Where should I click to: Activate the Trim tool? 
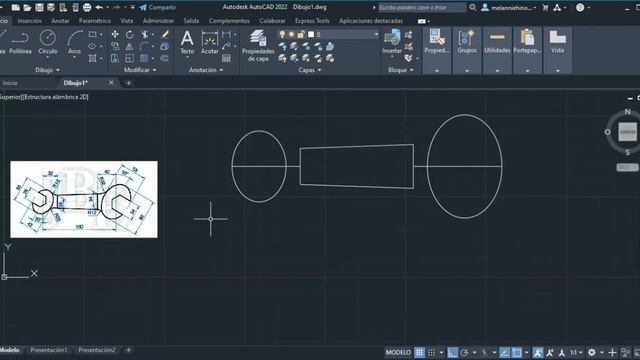144,35
